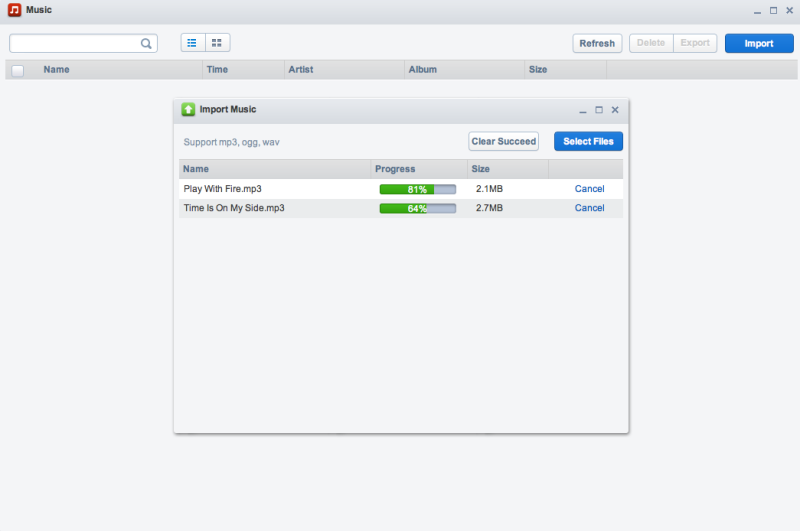This screenshot has width=800, height=531.
Task: Close the Music main window
Action: point(789,10)
